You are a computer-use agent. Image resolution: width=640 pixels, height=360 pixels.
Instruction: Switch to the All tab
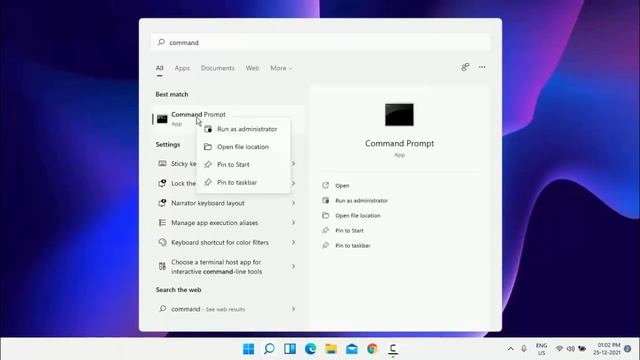tap(160, 68)
